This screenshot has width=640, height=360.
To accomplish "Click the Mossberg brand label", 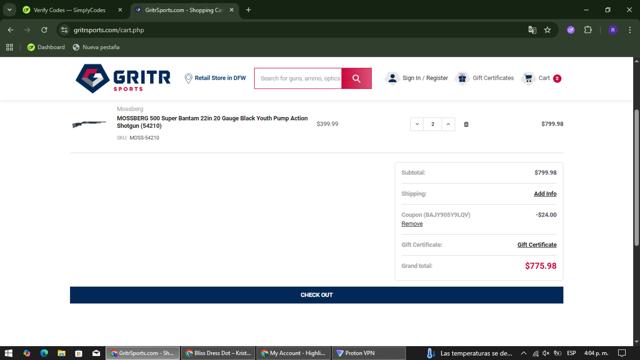I will 130,109.
